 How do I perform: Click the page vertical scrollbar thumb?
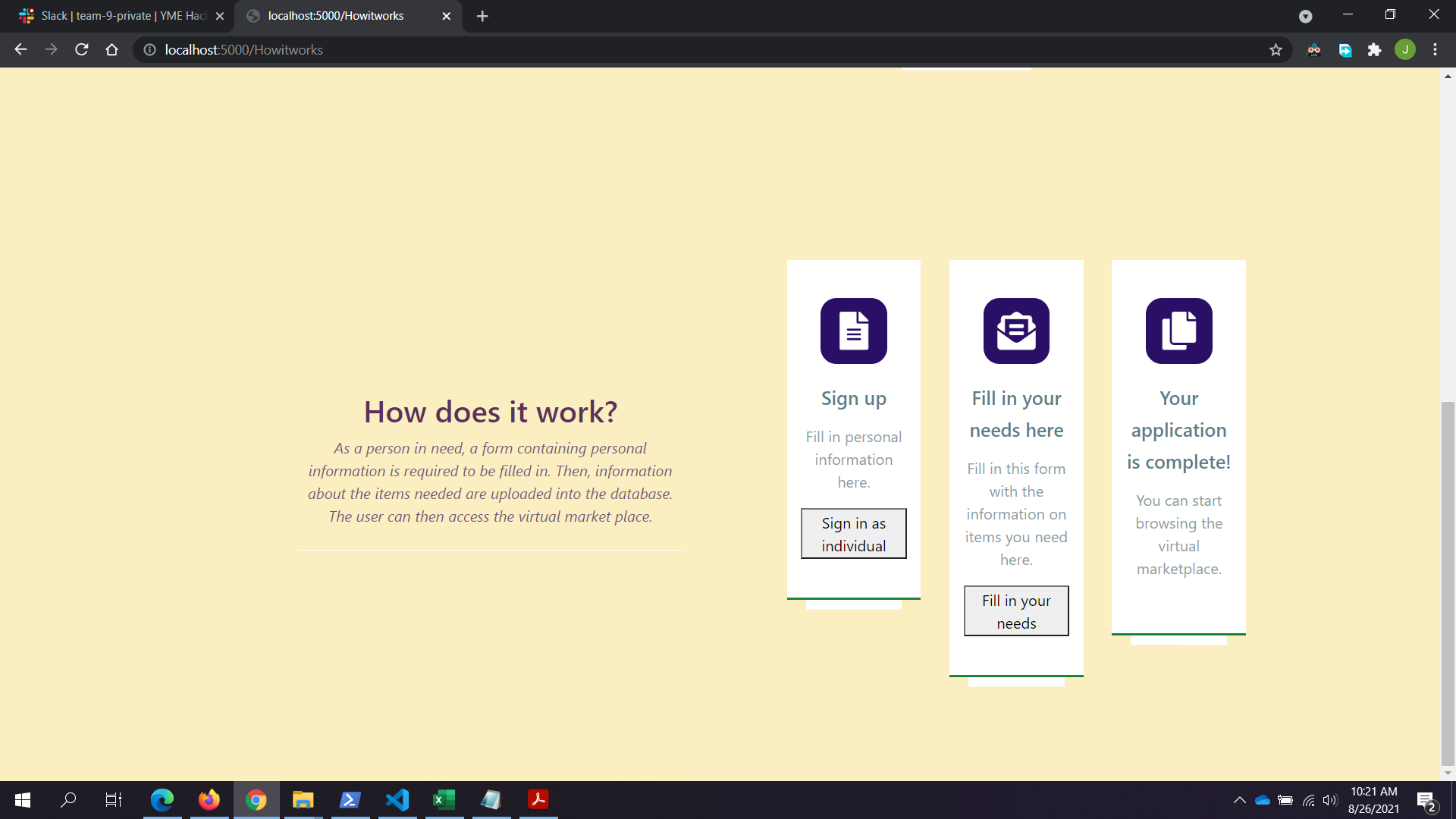[x=1448, y=584]
